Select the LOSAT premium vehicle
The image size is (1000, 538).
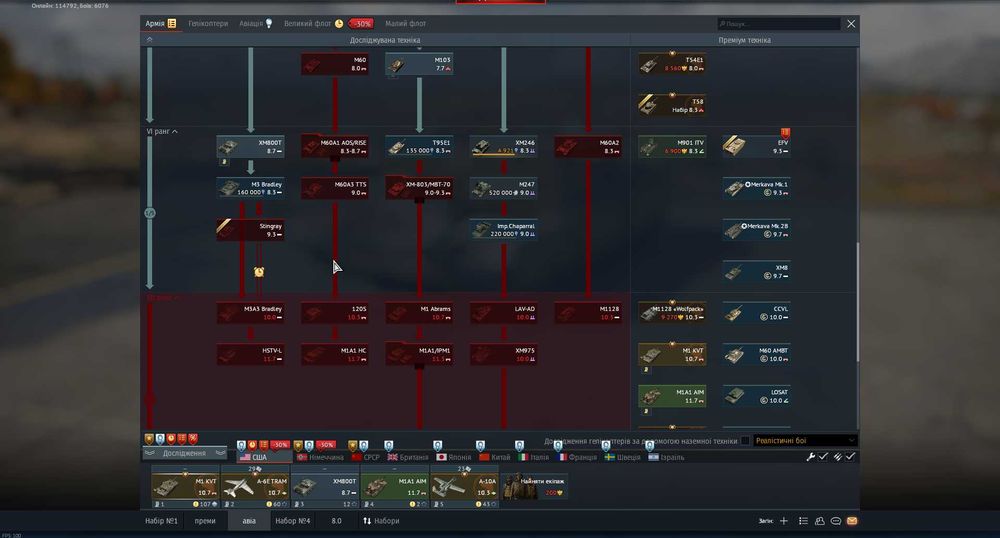(x=756, y=396)
